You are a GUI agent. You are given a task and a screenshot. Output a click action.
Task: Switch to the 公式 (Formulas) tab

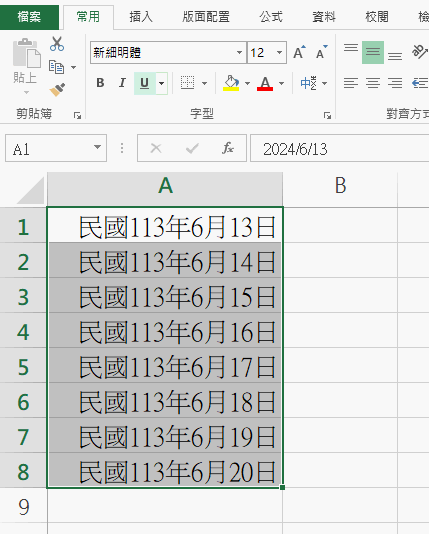(271, 17)
